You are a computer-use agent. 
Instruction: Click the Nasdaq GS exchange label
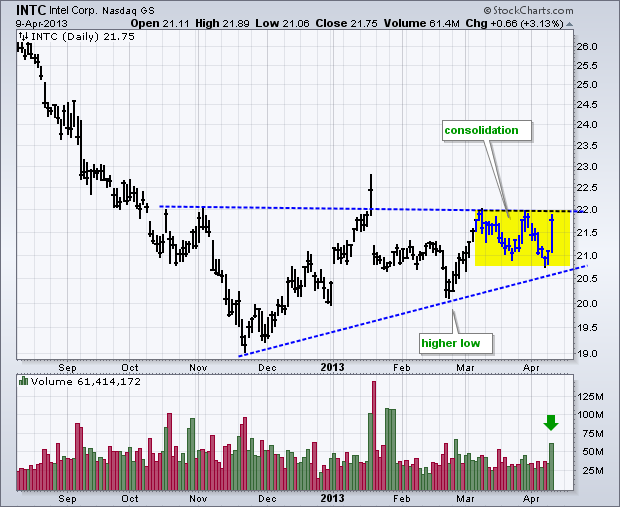click(x=129, y=11)
